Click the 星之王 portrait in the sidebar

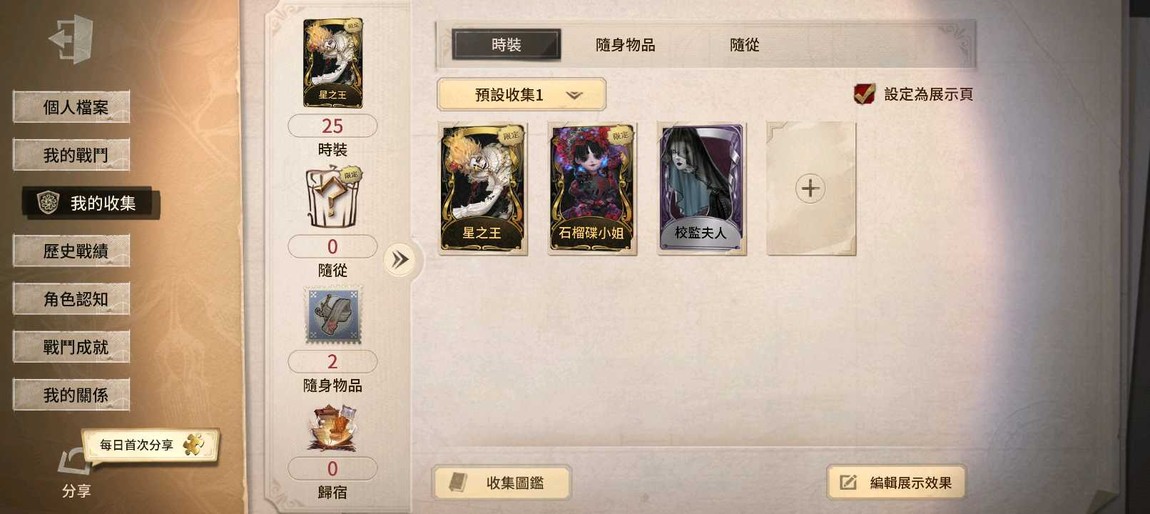(x=333, y=63)
